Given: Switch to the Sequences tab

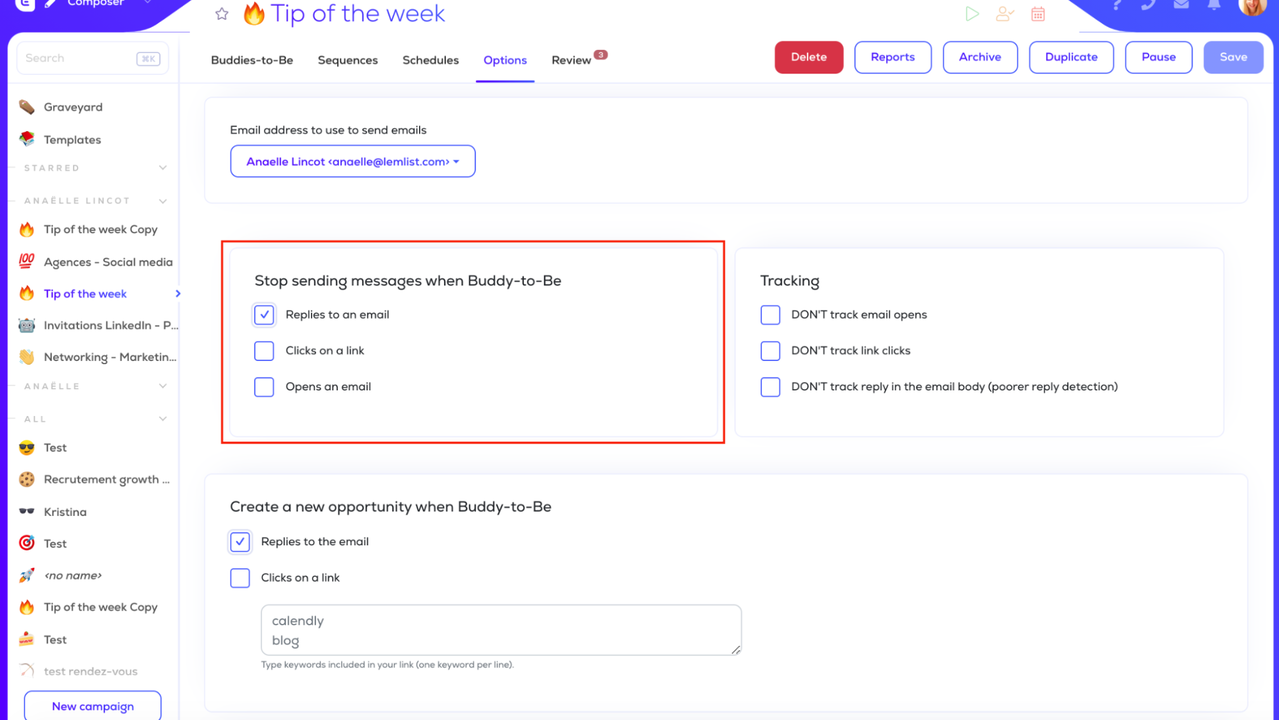Looking at the screenshot, I should [x=347, y=60].
